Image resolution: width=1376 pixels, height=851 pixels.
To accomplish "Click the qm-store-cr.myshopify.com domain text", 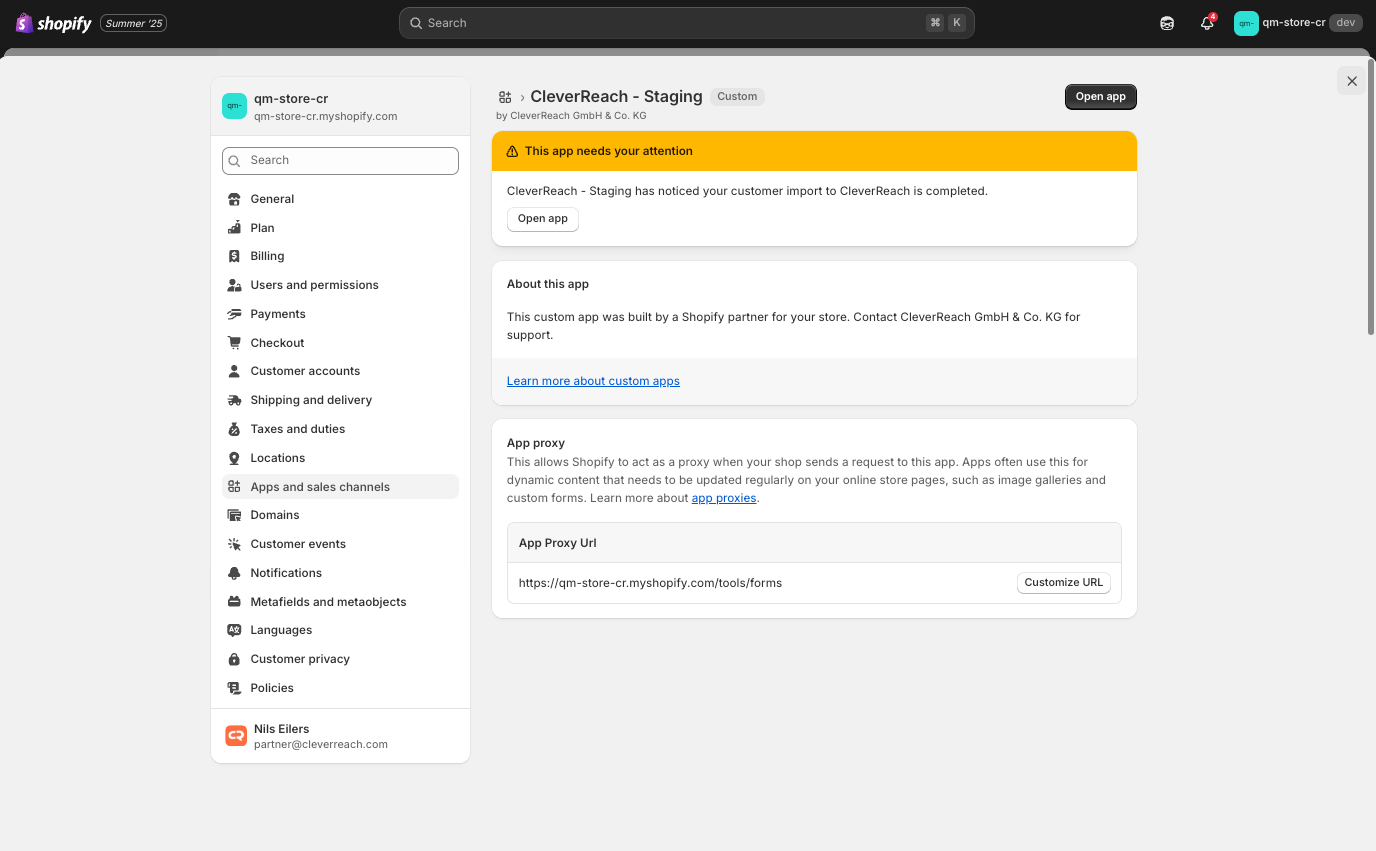I will [326, 116].
